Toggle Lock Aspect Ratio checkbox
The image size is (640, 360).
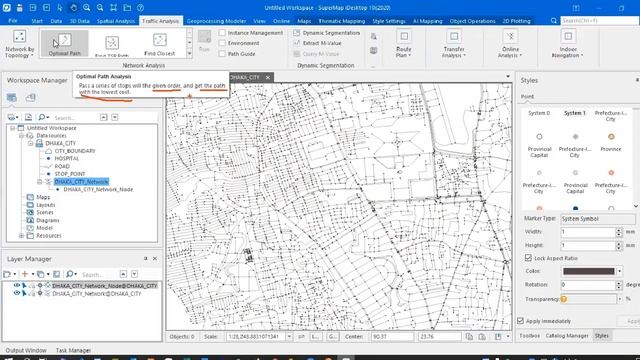(528, 258)
